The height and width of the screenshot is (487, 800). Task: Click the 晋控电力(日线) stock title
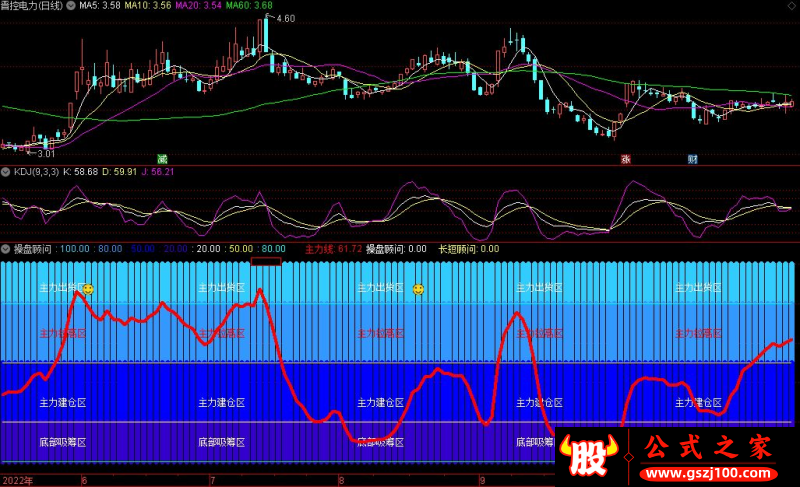(x=32, y=6)
